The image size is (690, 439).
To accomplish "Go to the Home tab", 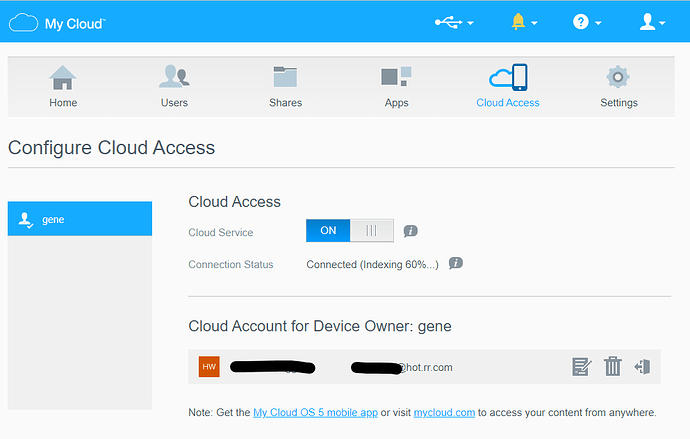I will [63, 87].
